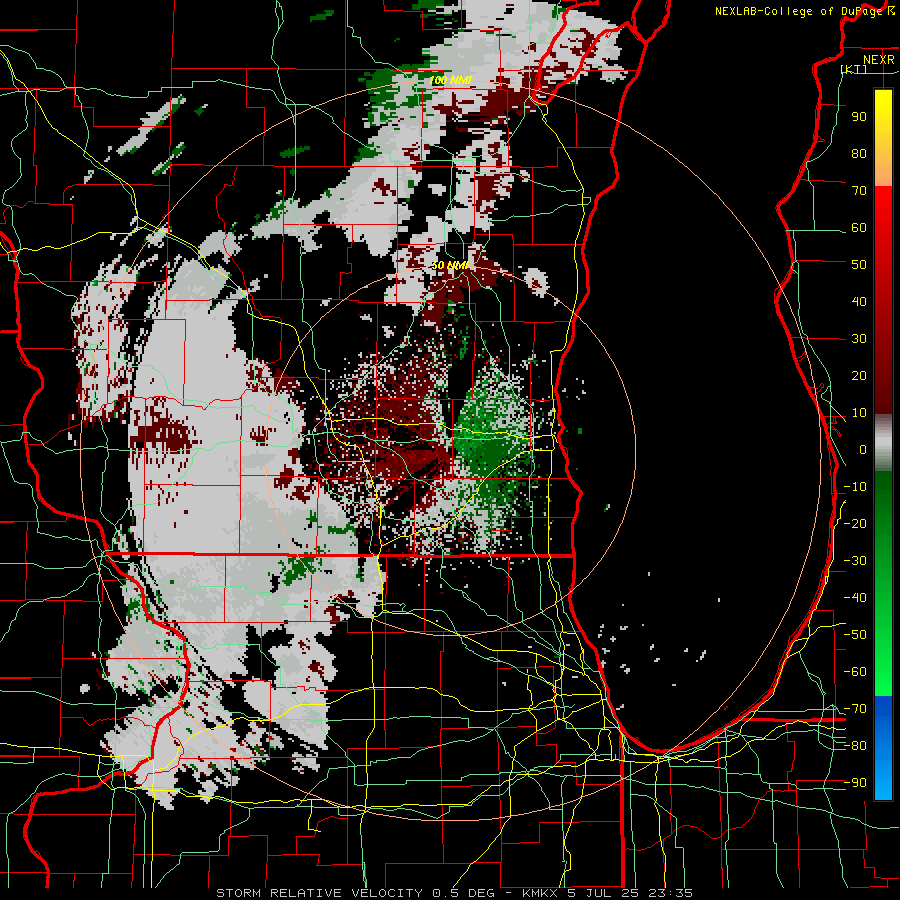Viewport: 900px width, 900px height.
Task: Click the -70 value on velocity scale
Action: pyautogui.click(x=855, y=709)
